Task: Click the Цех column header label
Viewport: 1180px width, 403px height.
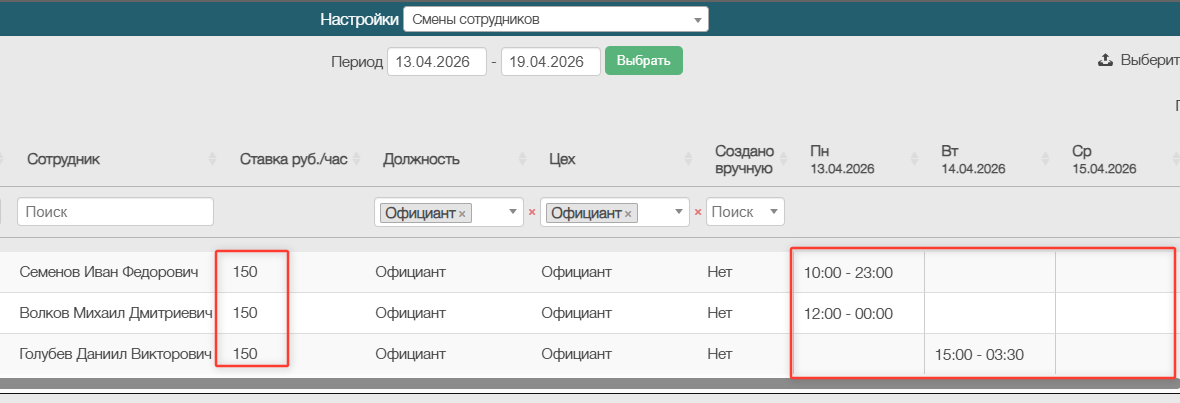Action: tap(561, 159)
